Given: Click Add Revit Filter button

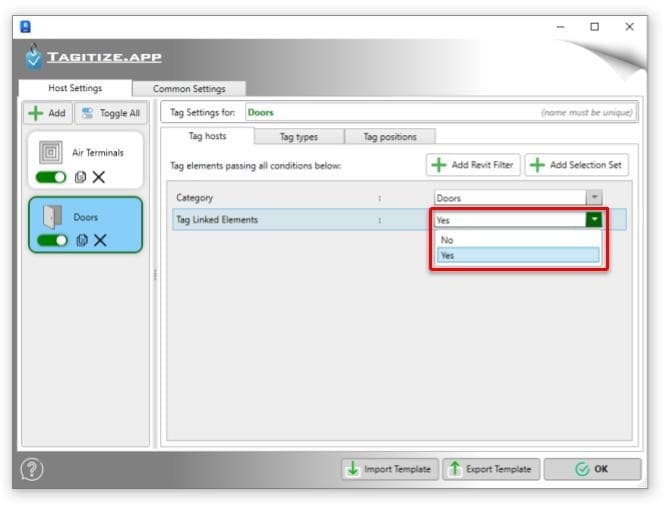Looking at the screenshot, I should (x=473, y=165).
